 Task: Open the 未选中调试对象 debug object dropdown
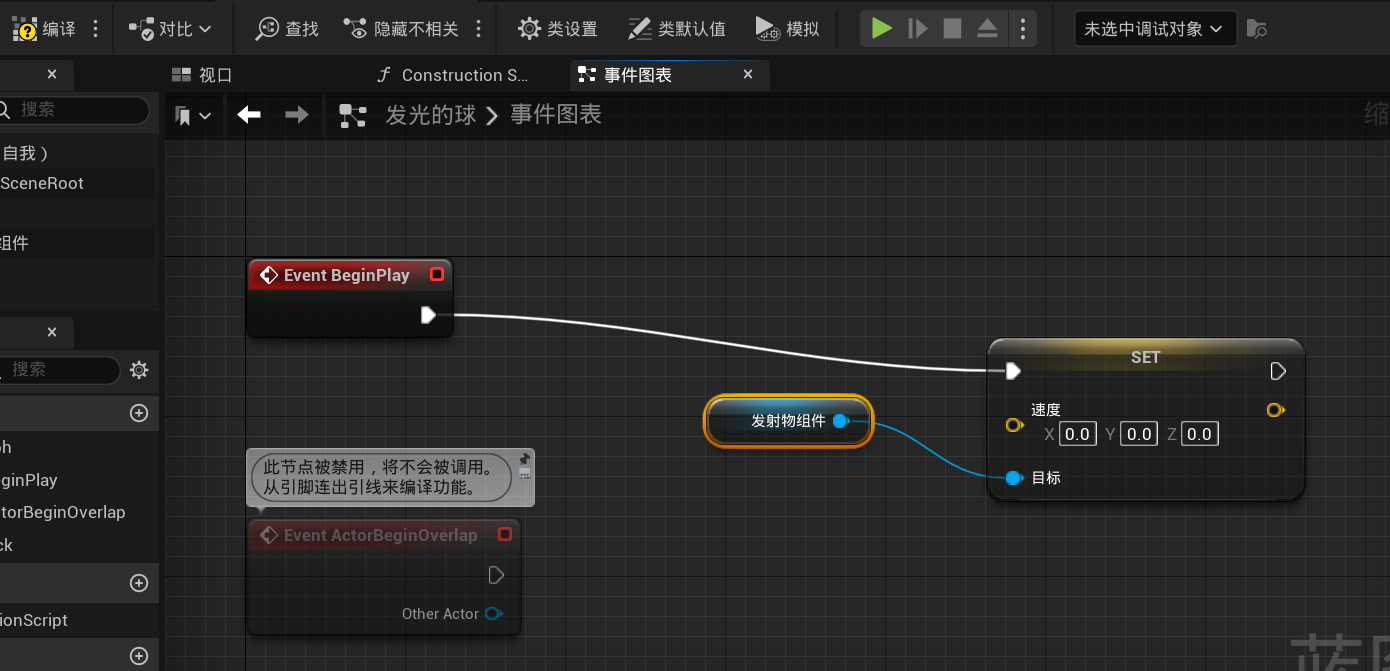pos(1154,29)
